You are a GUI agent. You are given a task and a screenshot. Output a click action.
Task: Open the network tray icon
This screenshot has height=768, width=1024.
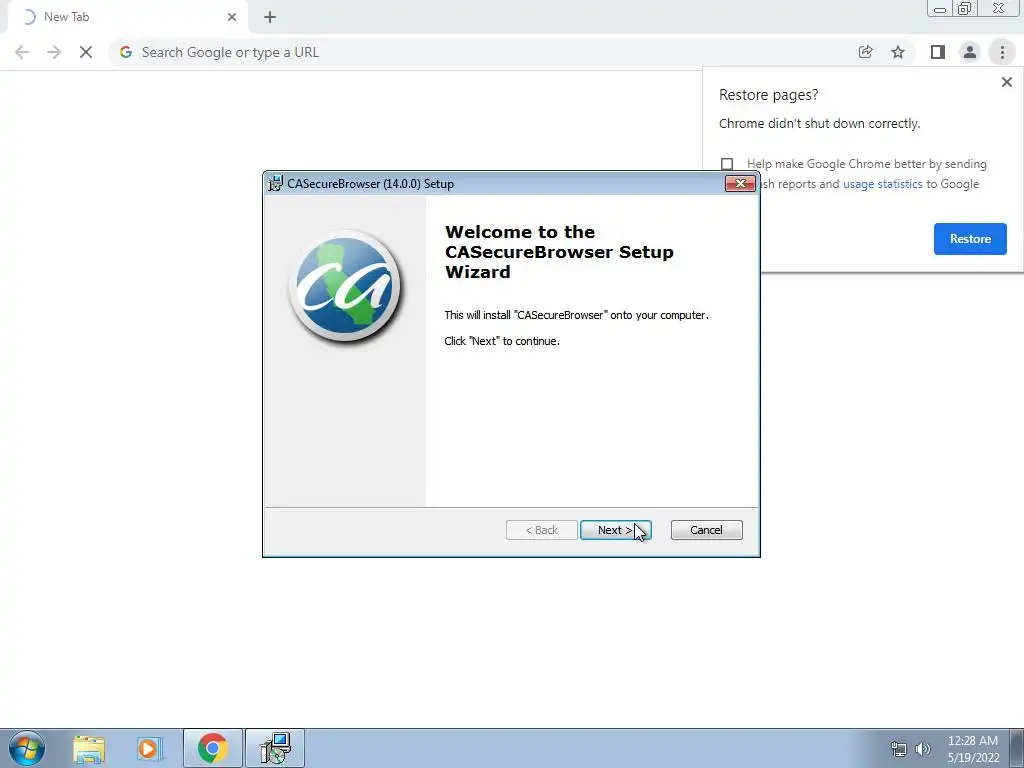coord(899,749)
